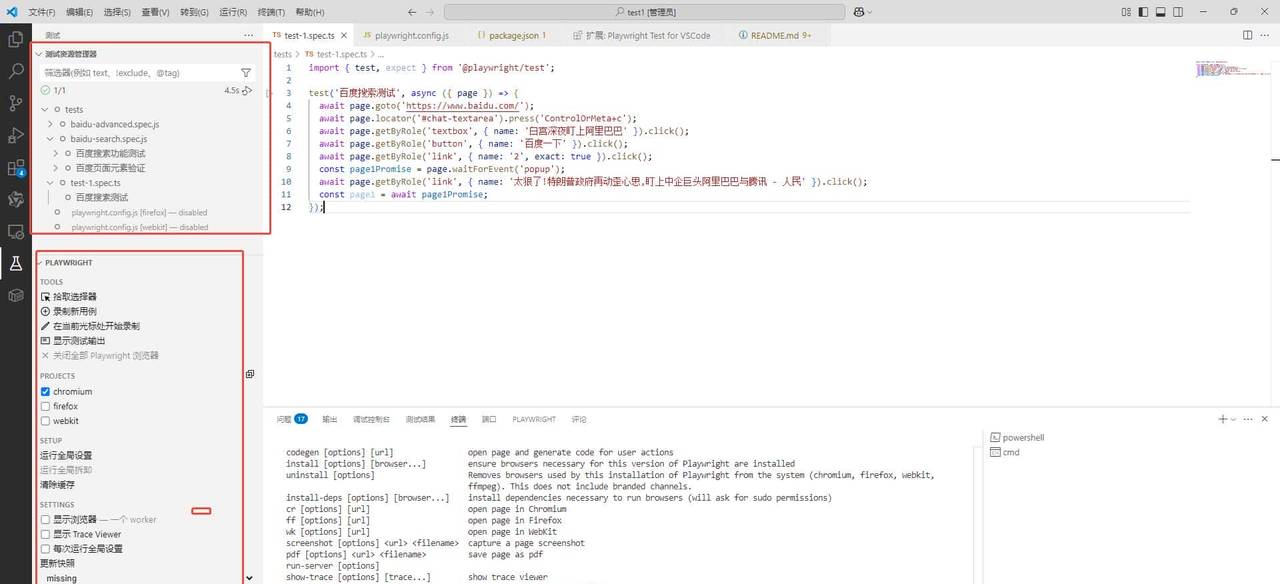Open the Explorer view in activity bar
The height and width of the screenshot is (584, 1280).
15,39
